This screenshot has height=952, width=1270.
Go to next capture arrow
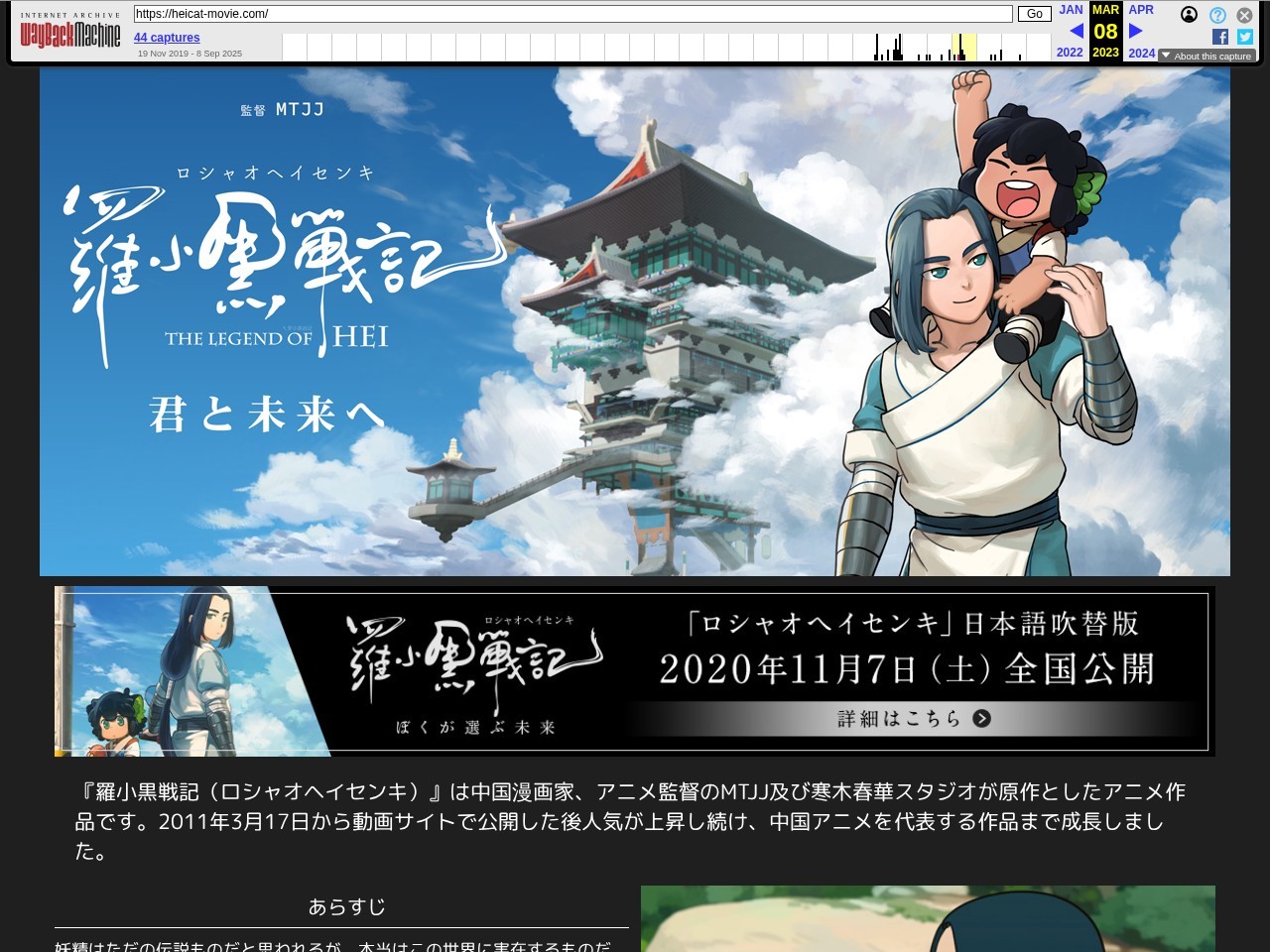tap(1136, 31)
